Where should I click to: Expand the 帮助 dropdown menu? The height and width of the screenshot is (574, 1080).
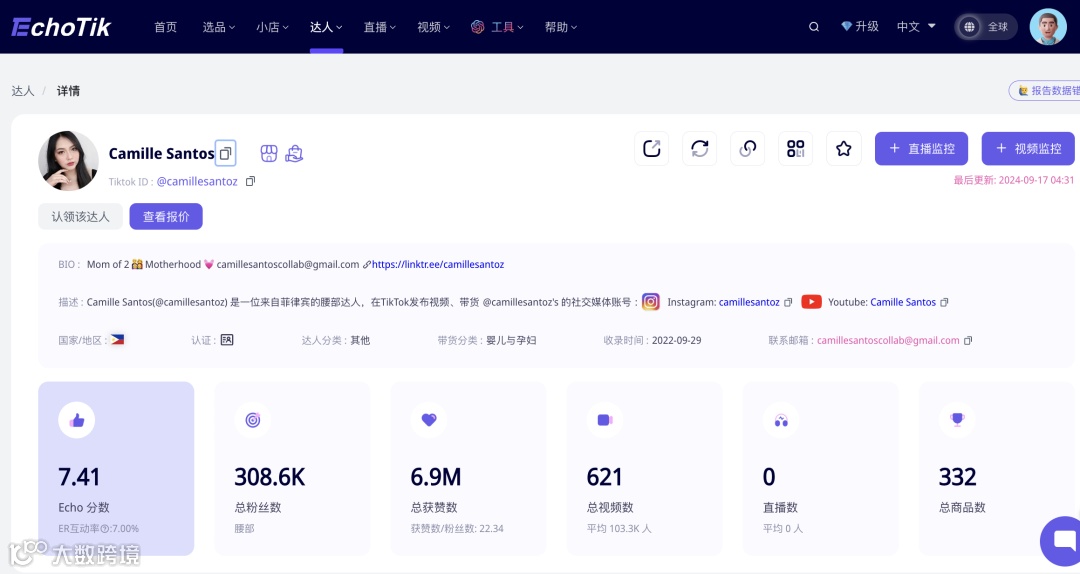pos(561,27)
